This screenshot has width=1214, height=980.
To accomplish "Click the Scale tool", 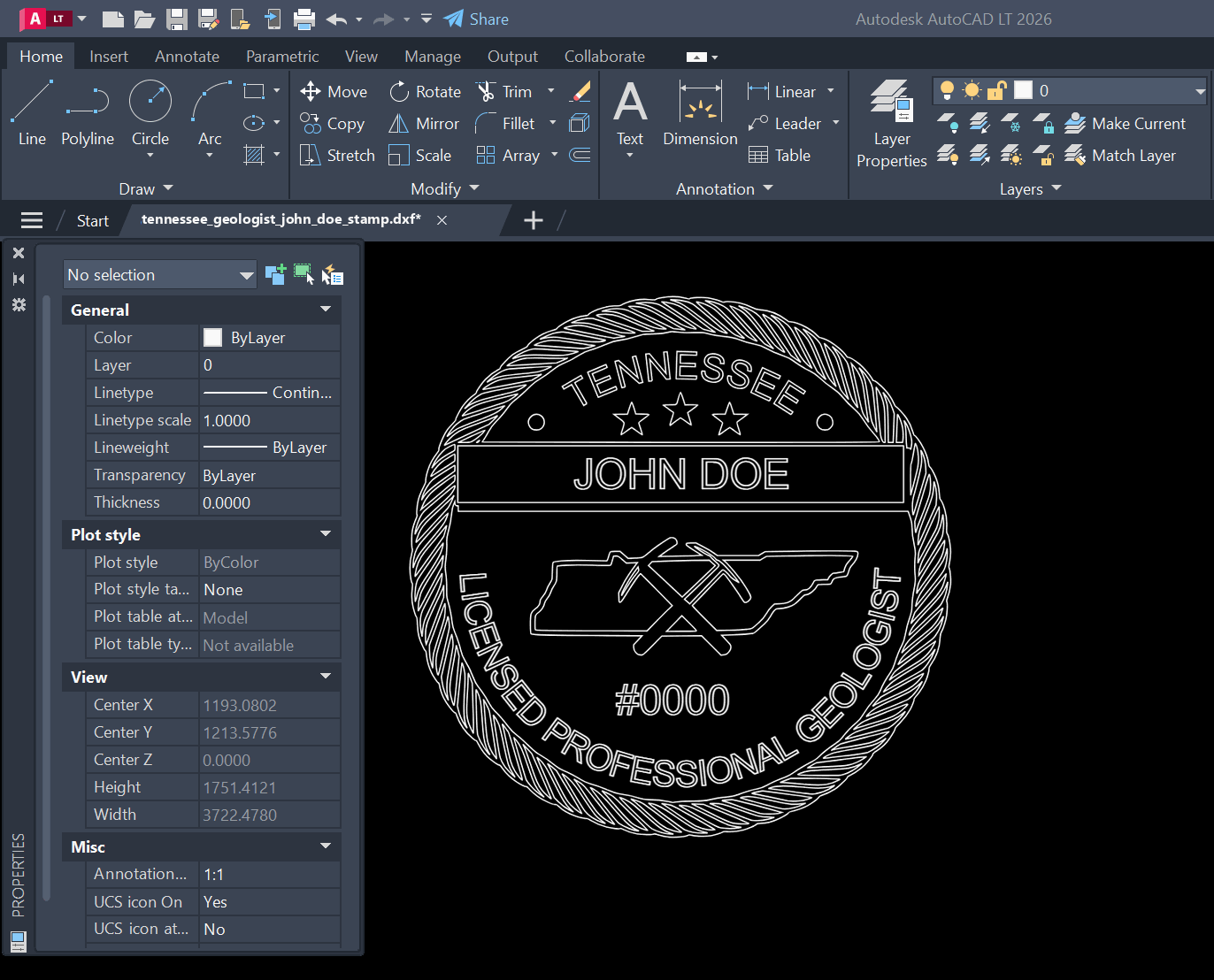I will (x=420, y=155).
